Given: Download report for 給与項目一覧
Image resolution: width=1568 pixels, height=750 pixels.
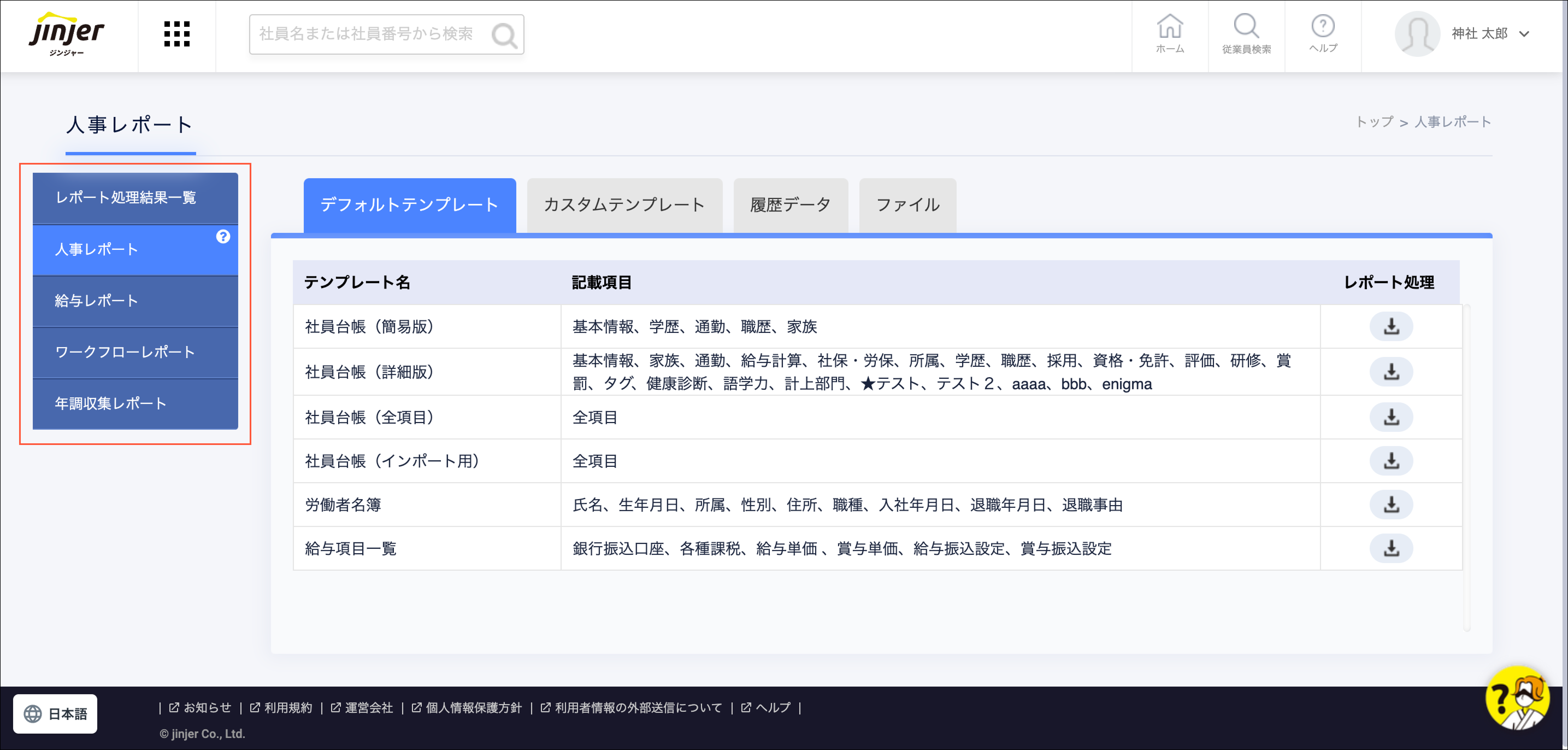Looking at the screenshot, I should pyautogui.click(x=1391, y=549).
